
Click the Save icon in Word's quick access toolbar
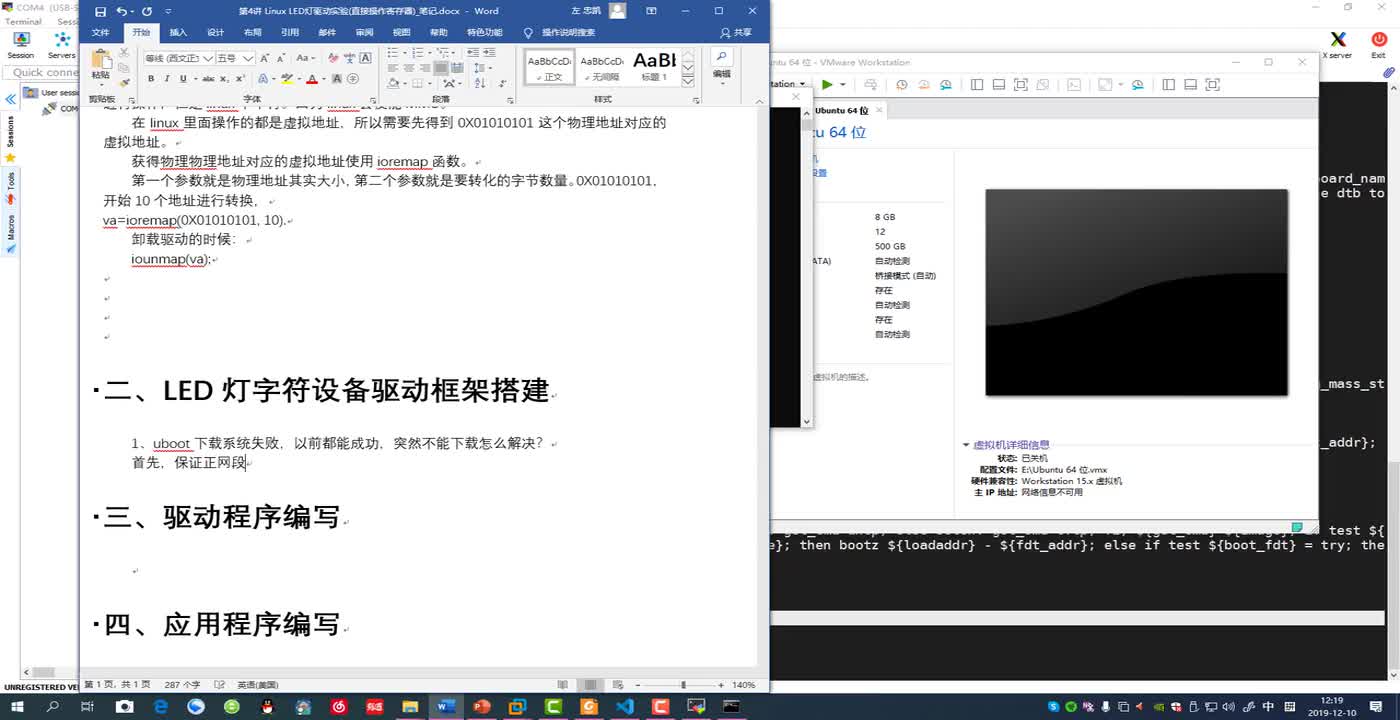click(99, 11)
